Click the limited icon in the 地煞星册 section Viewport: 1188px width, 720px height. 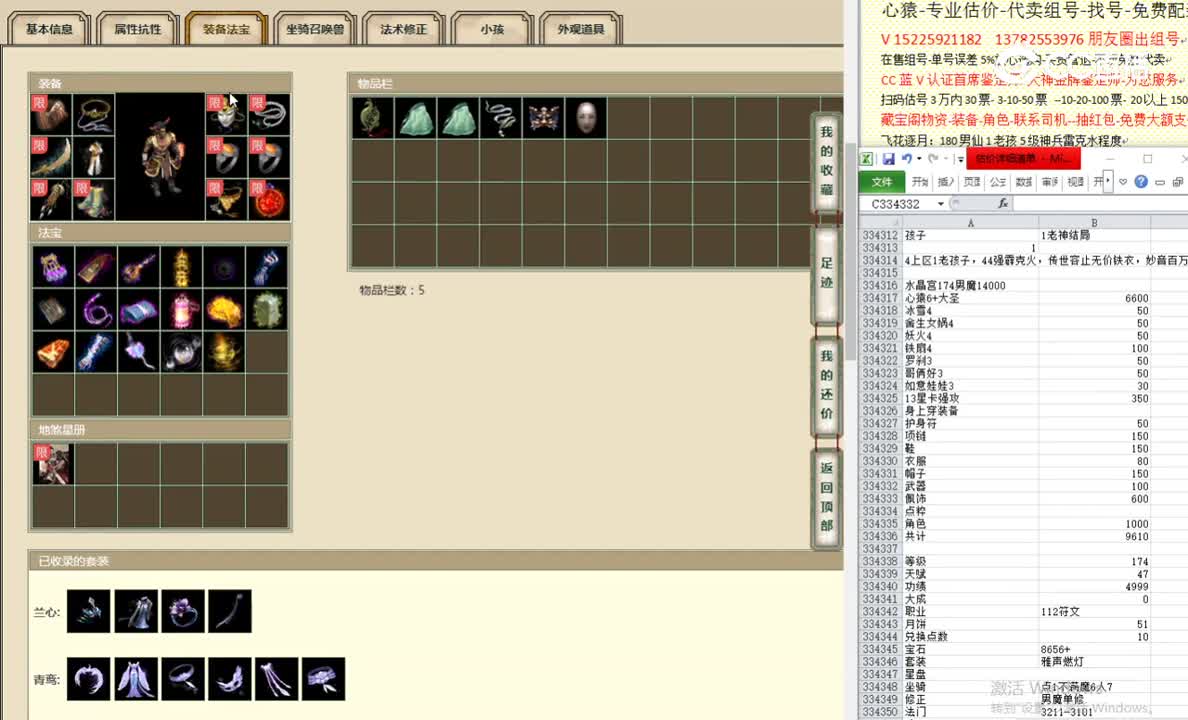(53, 466)
